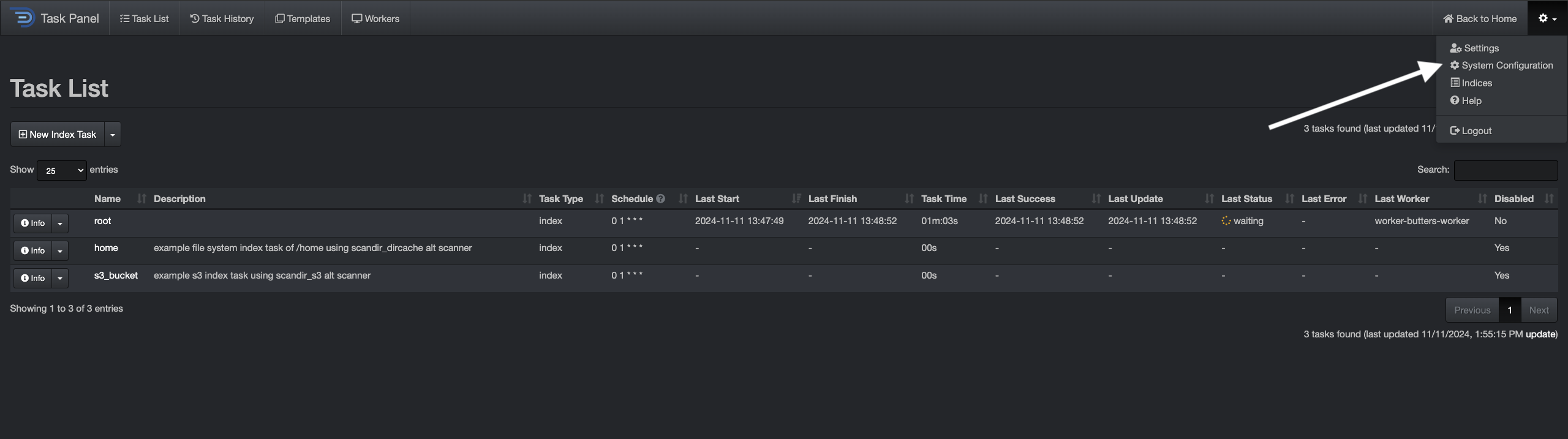Click the update link at bottom
1568x439 pixels.
[x=1540, y=334]
